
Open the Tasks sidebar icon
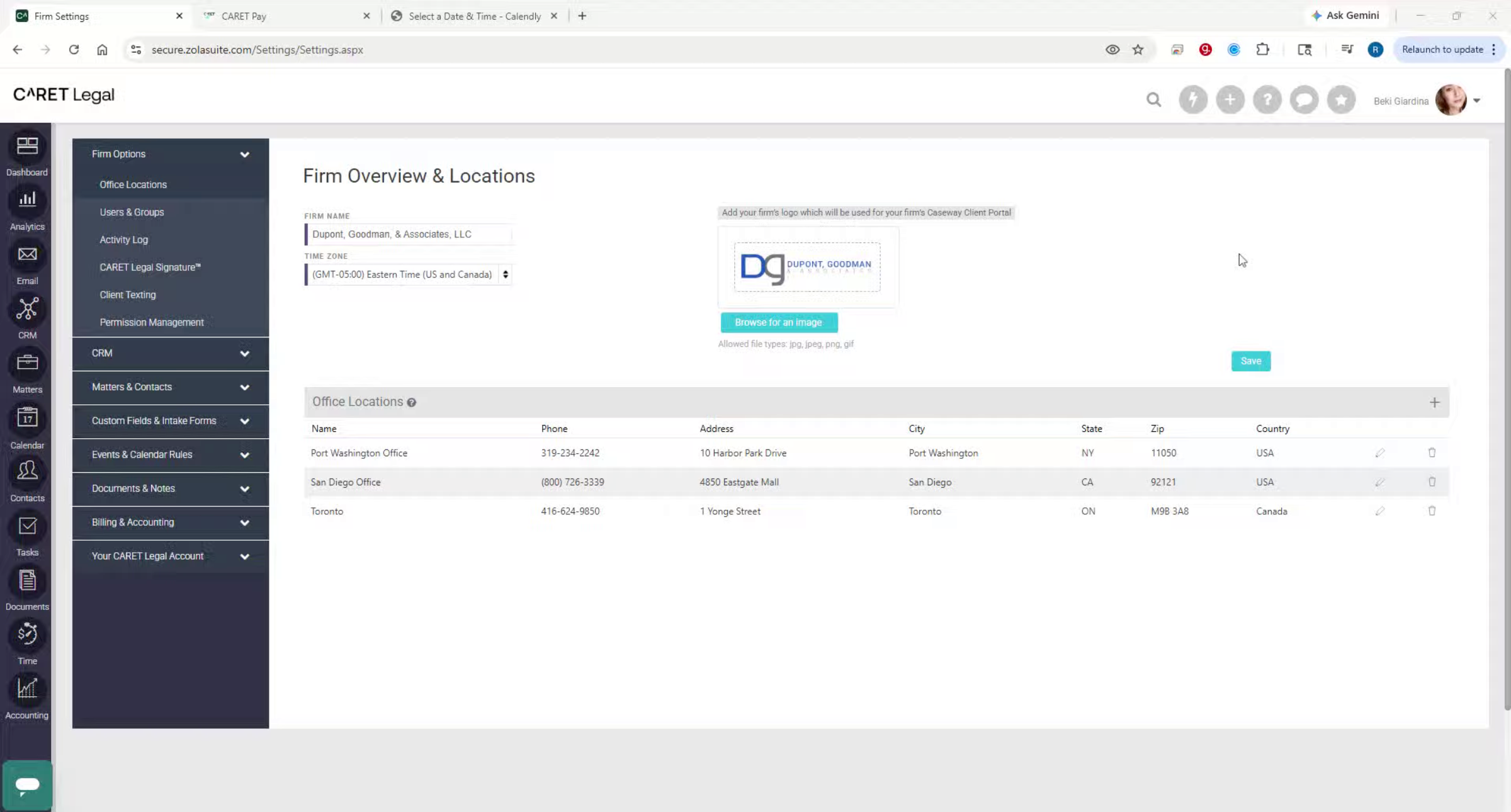click(x=26, y=526)
